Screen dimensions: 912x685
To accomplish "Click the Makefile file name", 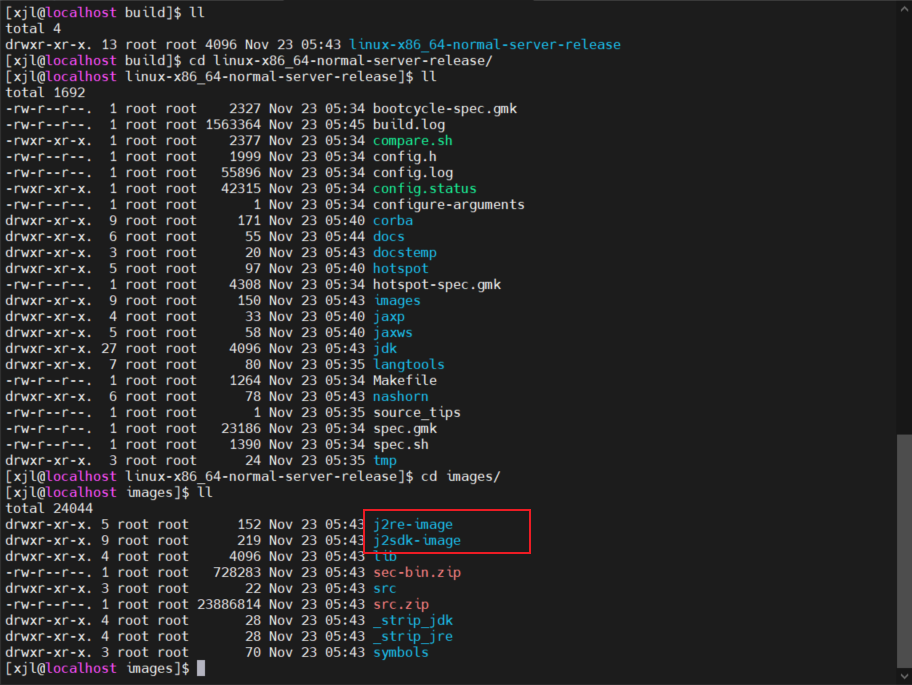I will click(405, 381).
